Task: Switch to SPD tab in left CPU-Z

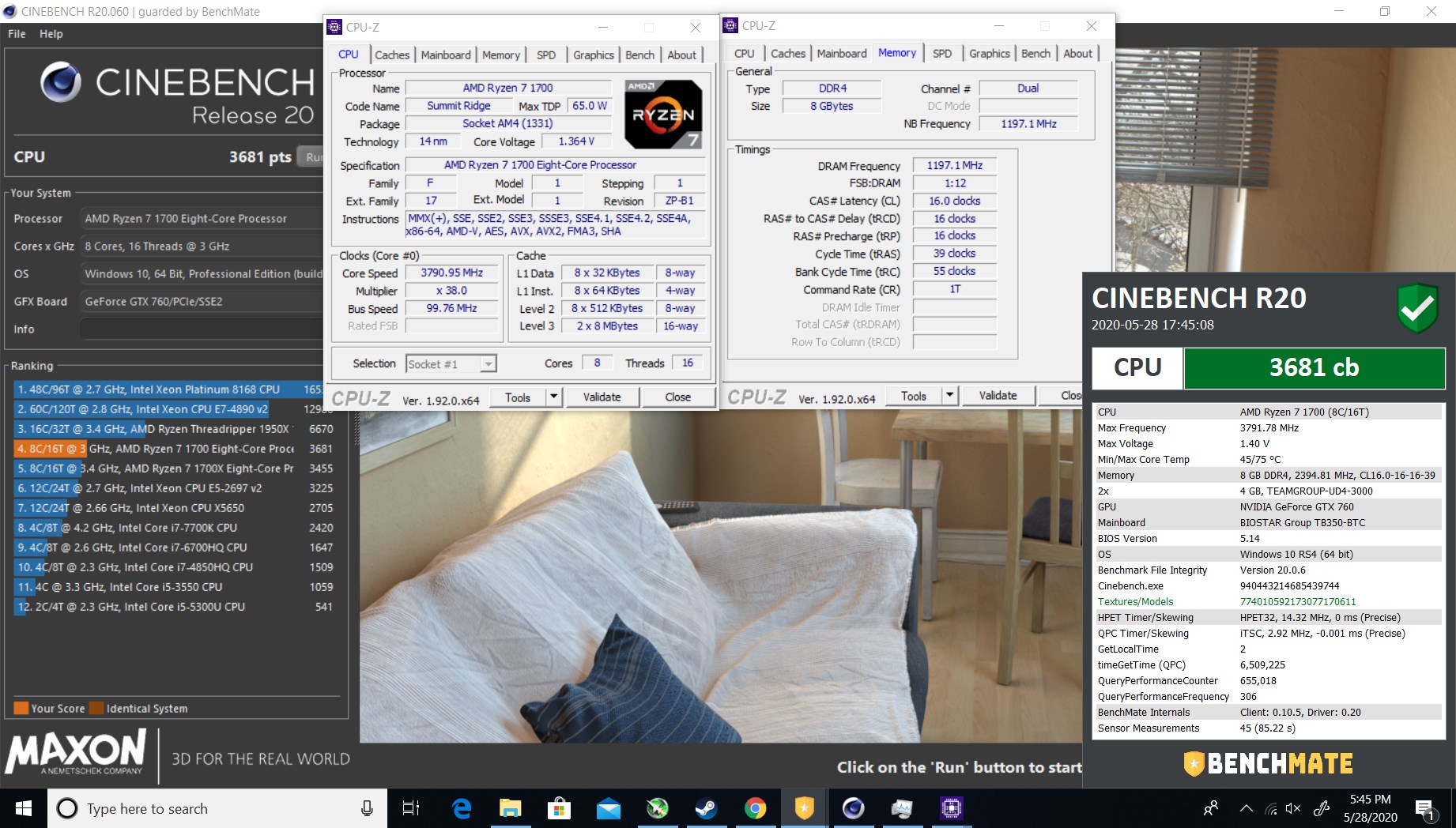Action: pyautogui.click(x=546, y=55)
